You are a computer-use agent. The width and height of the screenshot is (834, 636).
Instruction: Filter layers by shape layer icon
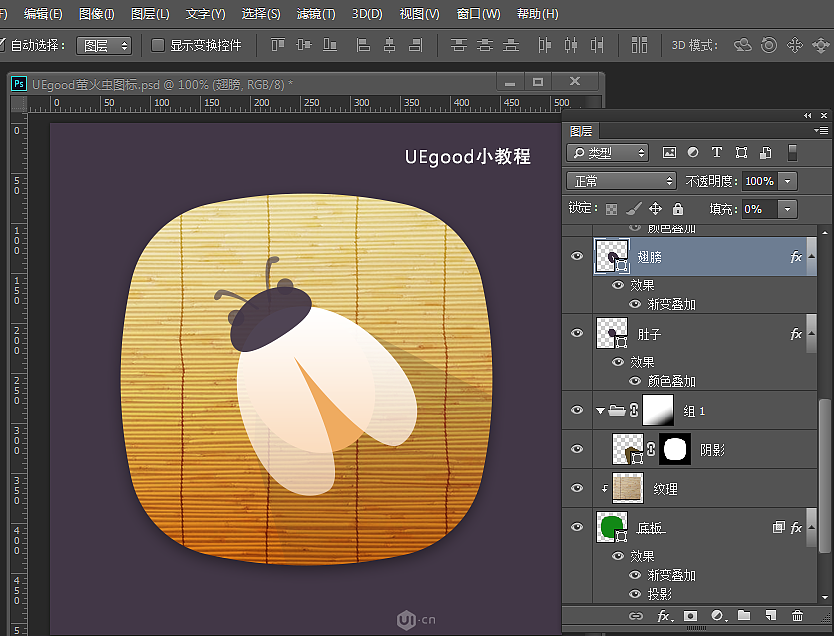click(x=741, y=153)
